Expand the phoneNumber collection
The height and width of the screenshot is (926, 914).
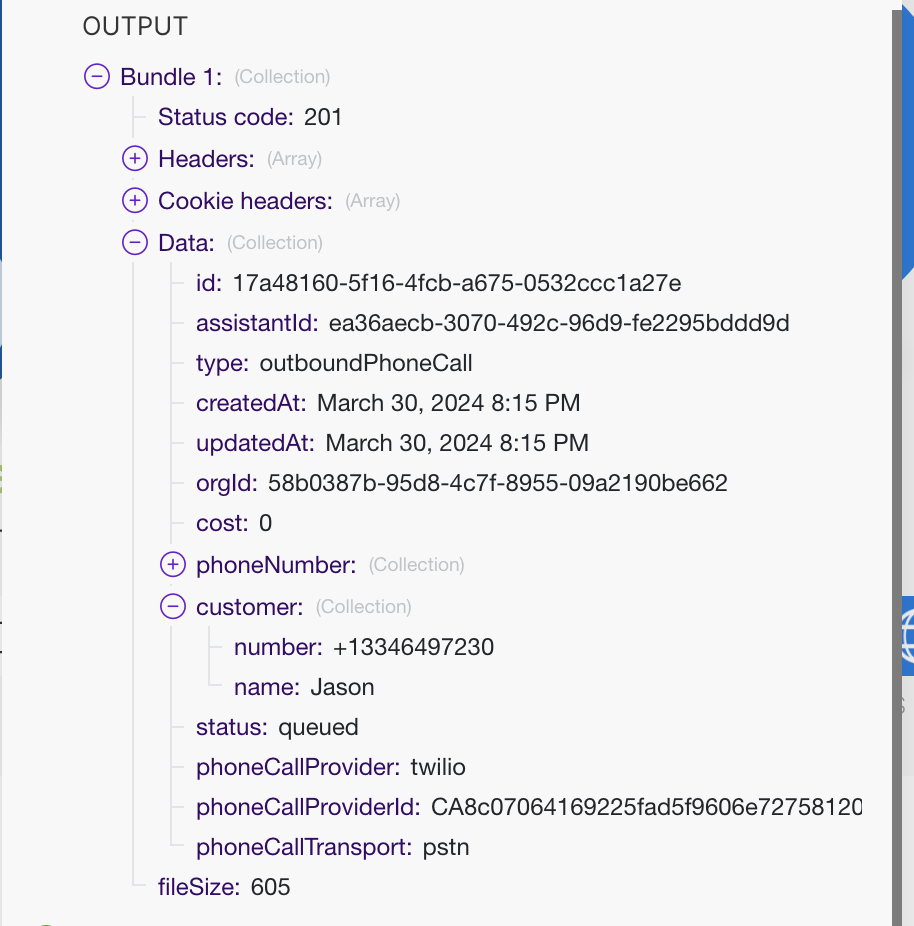point(172,564)
